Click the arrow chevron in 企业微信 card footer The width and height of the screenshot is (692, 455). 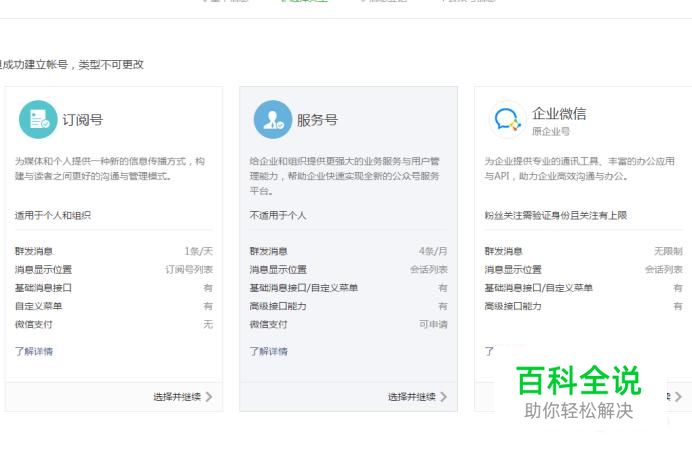(x=678, y=397)
